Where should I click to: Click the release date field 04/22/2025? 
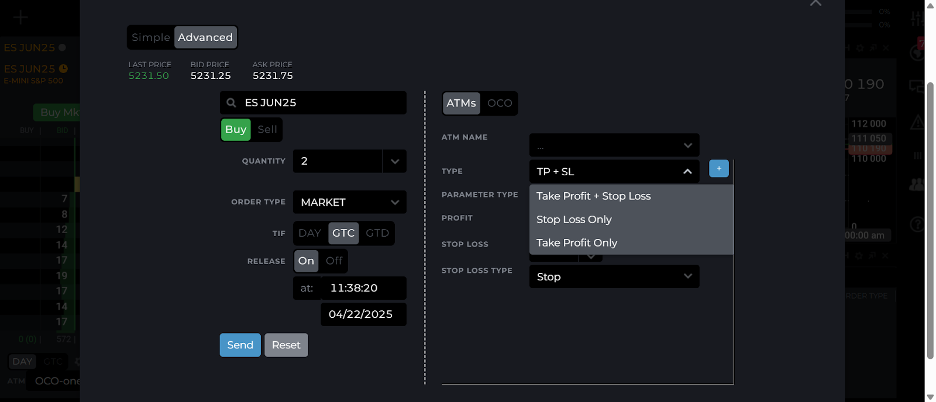point(364,314)
